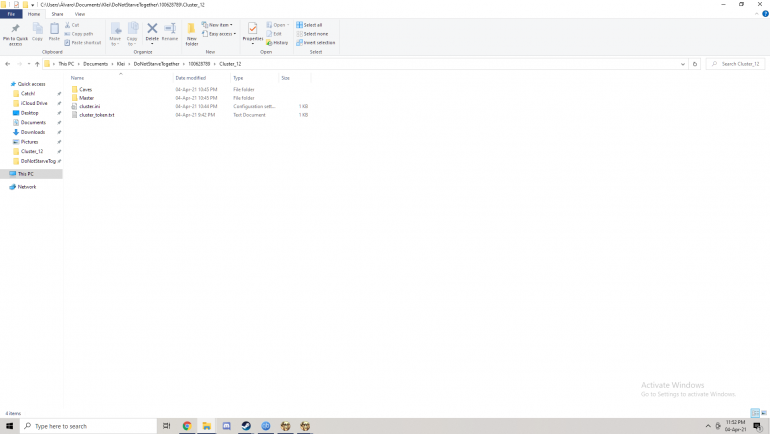Click Select all in ribbon
Screen dimensions: 770x434
[x=311, y=25]
